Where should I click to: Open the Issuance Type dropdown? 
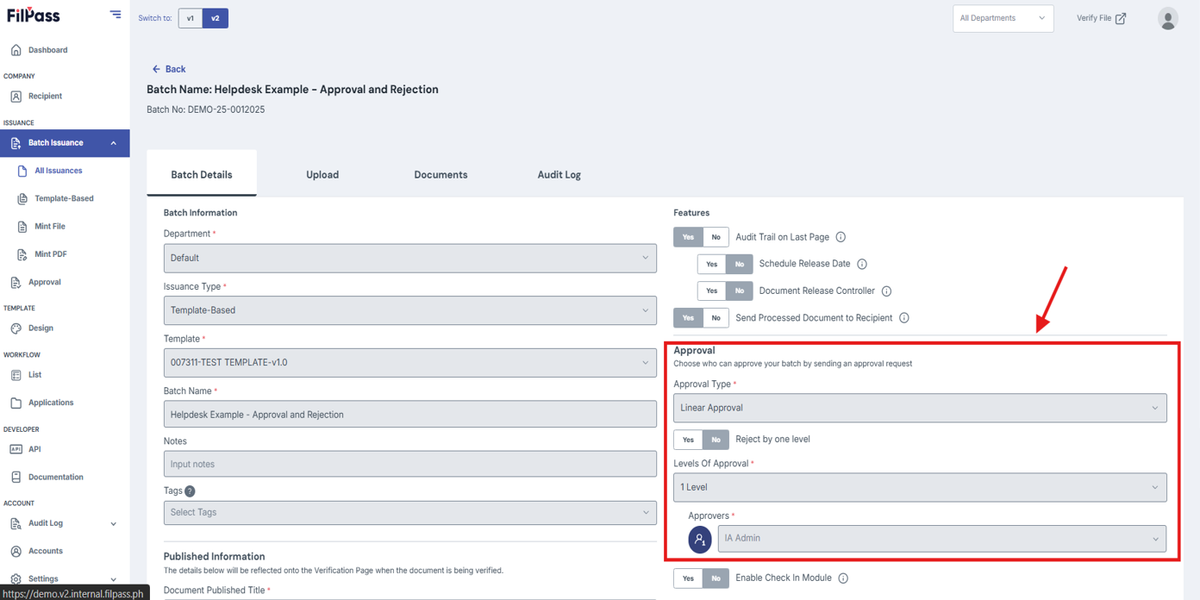[410, 310]
